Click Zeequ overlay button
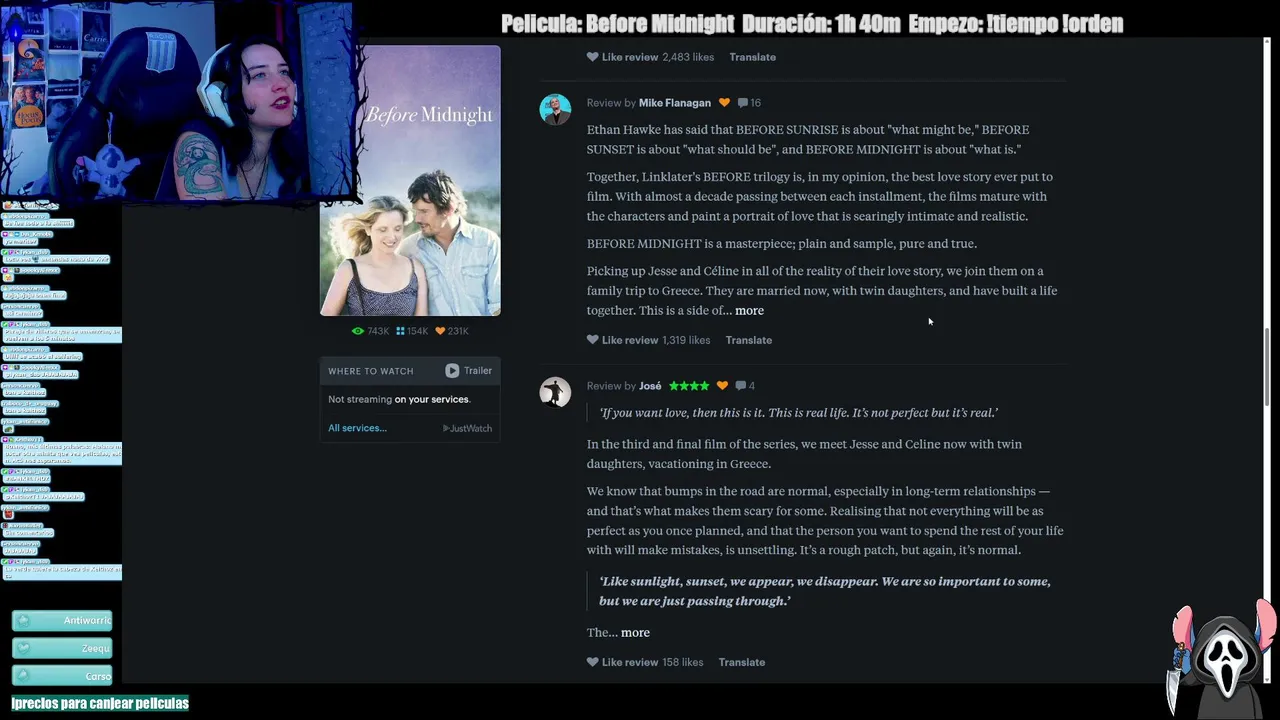This screenshot has width=1280, height=720. point(62,648)
